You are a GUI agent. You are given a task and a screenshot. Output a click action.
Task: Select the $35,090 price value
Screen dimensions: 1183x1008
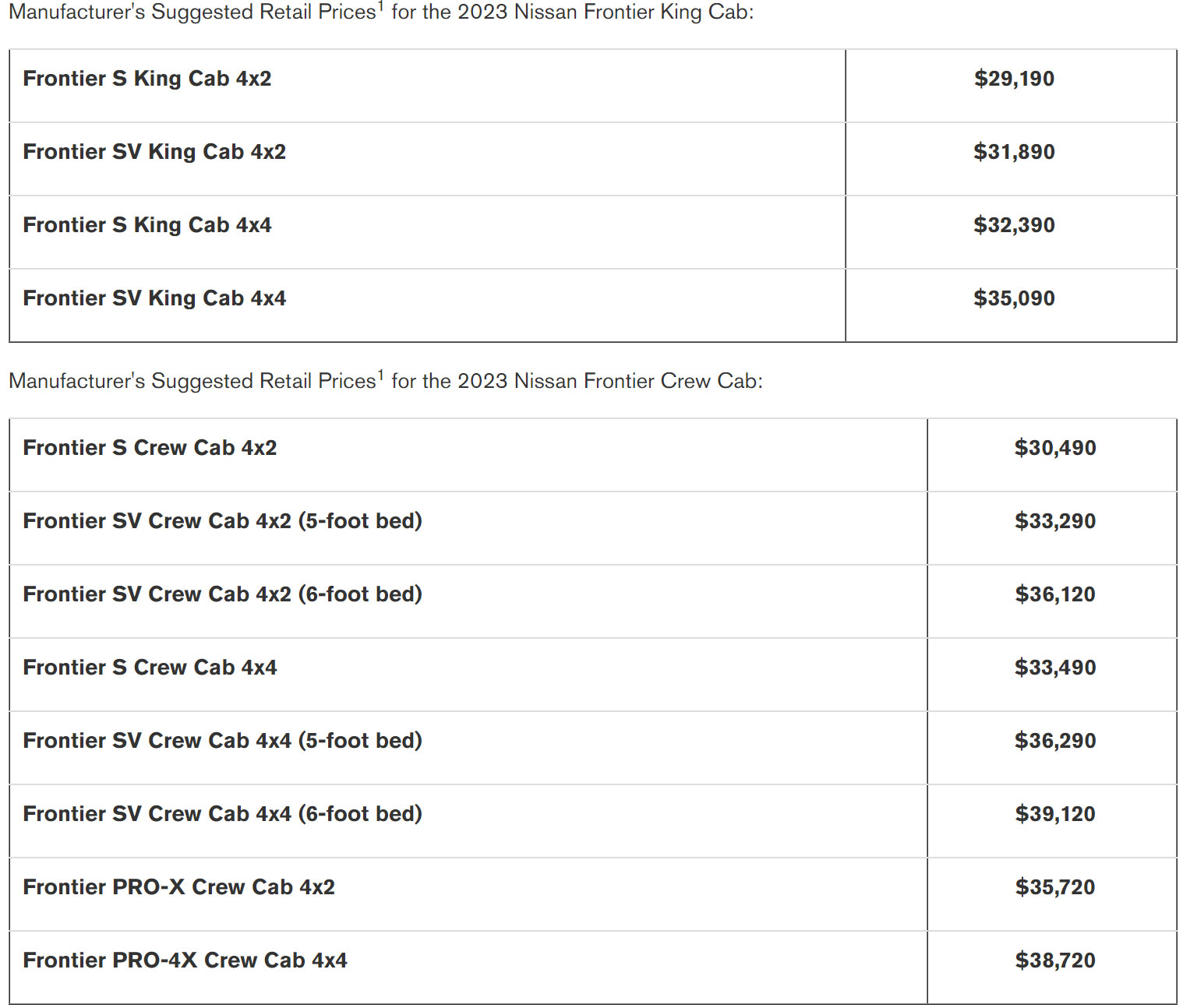click(1014, 298)
